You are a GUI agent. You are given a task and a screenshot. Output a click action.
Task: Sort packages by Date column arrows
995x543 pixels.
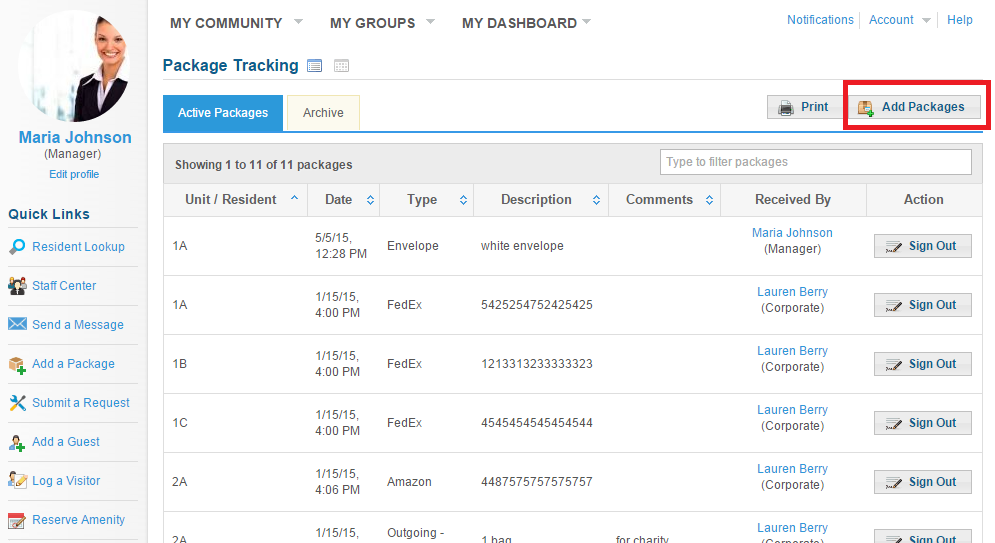click(370, 200)
